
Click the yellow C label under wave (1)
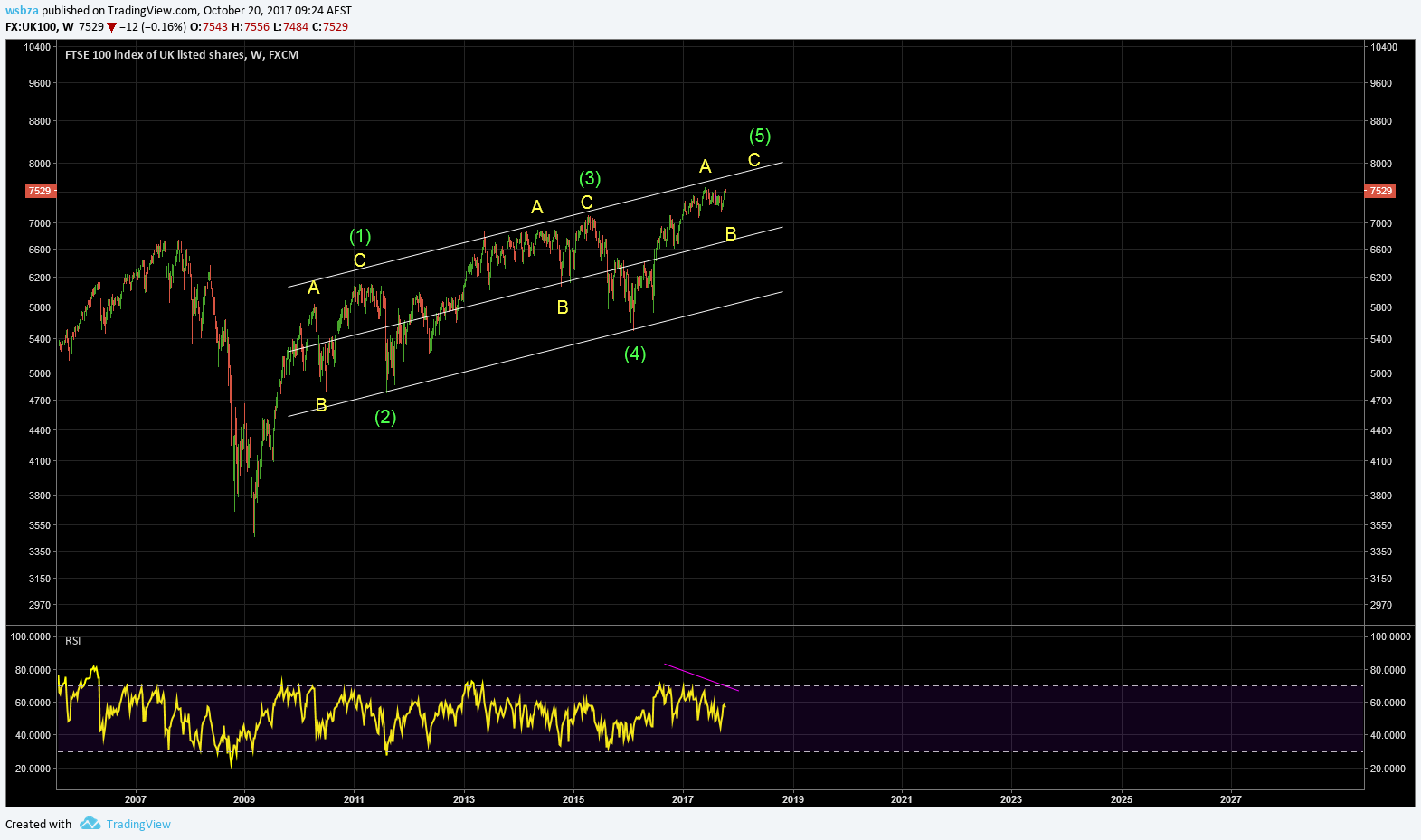tap(359, 260)
